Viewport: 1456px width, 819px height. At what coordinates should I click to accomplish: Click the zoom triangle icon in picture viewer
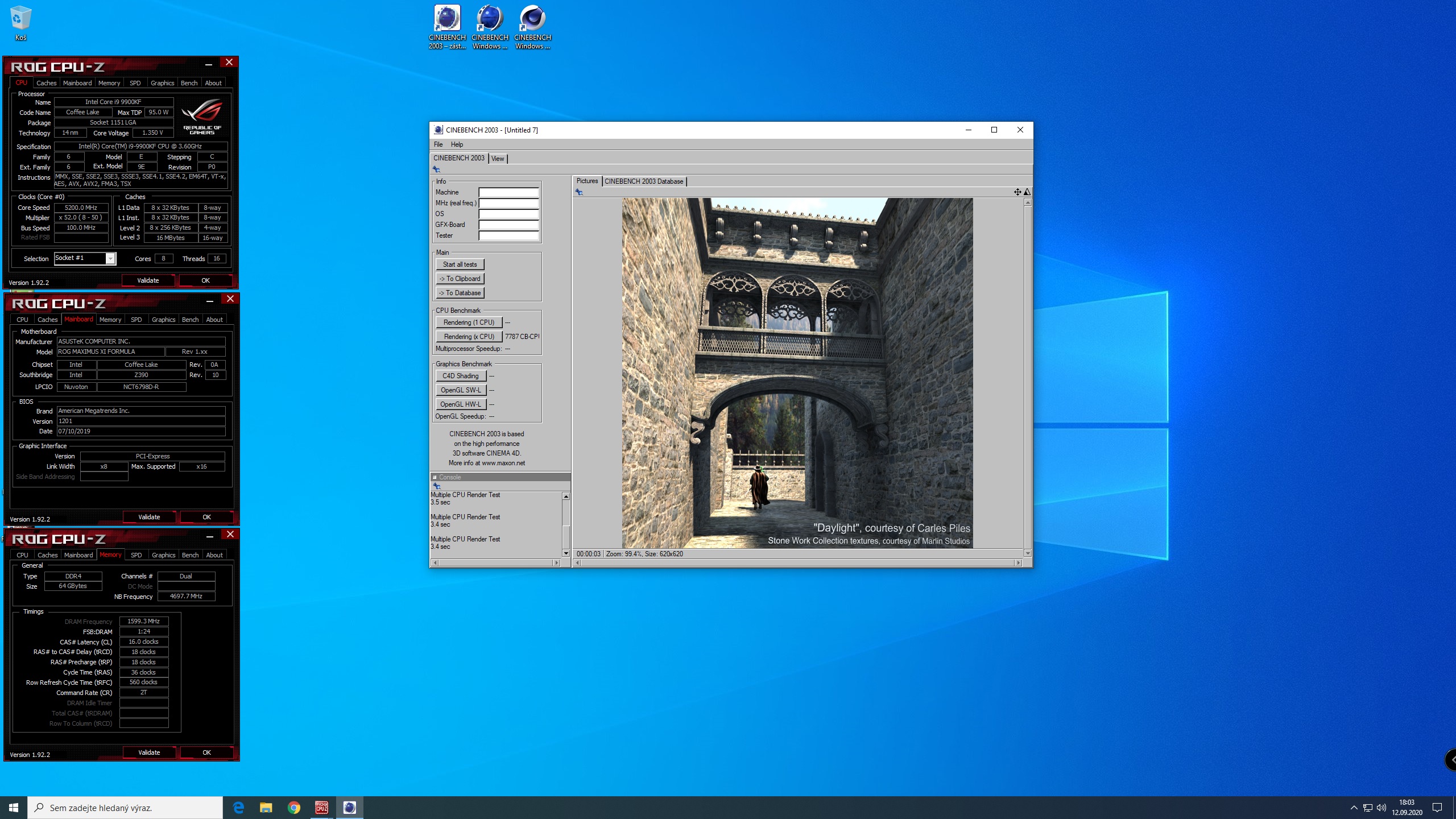pyautogui.click(x=1027, y=192)
